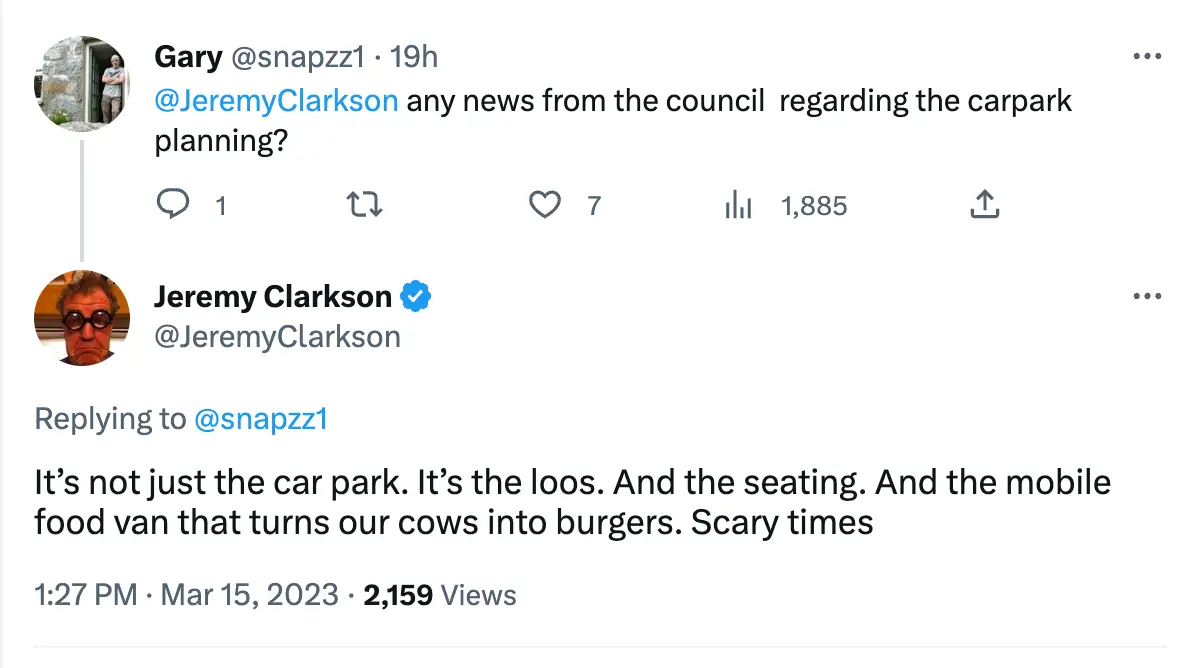The width and height of the screenshot is (1198, 668).
Task: Open more options on Jeremy Clarkson's tweet
Action: [x=1146, y=296]
